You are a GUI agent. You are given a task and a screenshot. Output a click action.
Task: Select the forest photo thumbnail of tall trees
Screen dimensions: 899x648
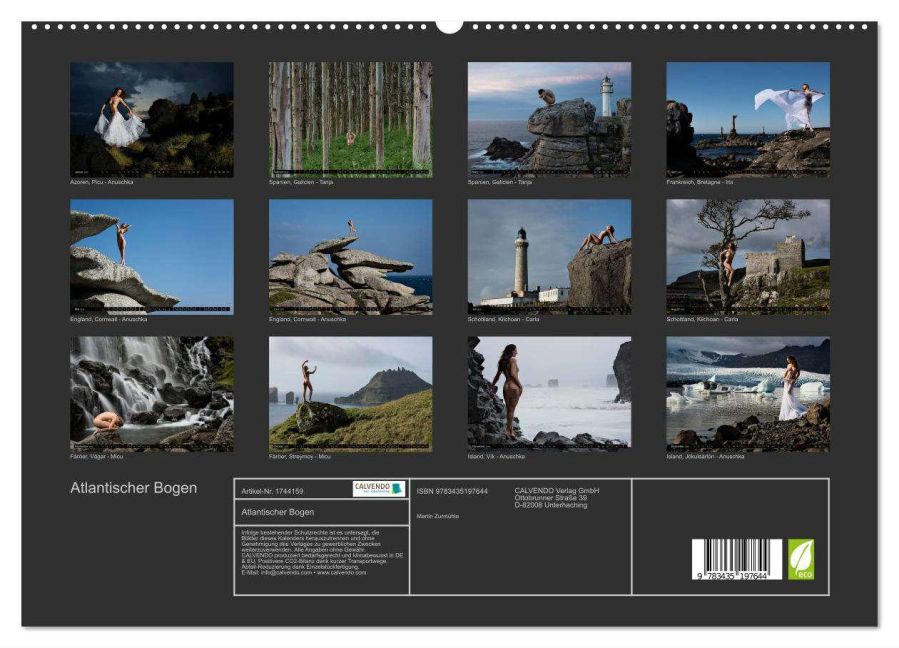point(350,119)
